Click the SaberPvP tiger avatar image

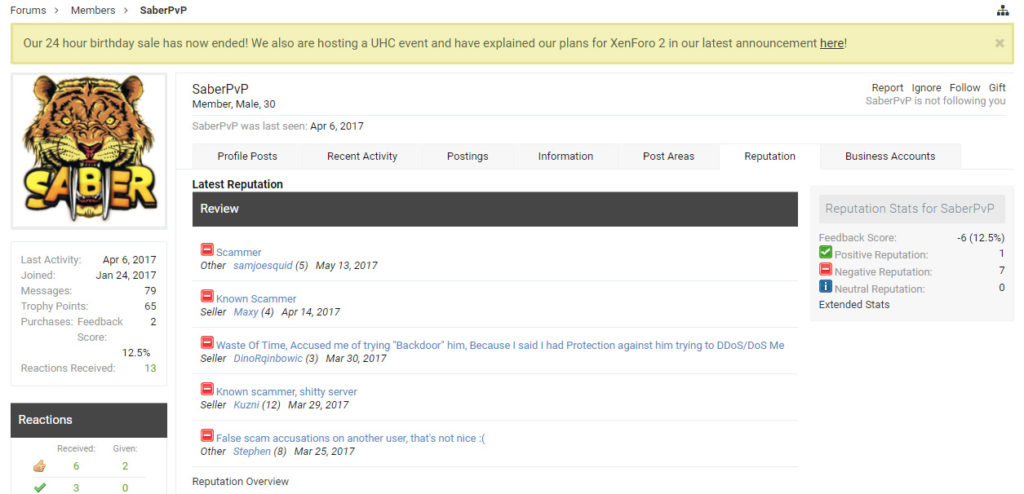click(x=89, y=150)
